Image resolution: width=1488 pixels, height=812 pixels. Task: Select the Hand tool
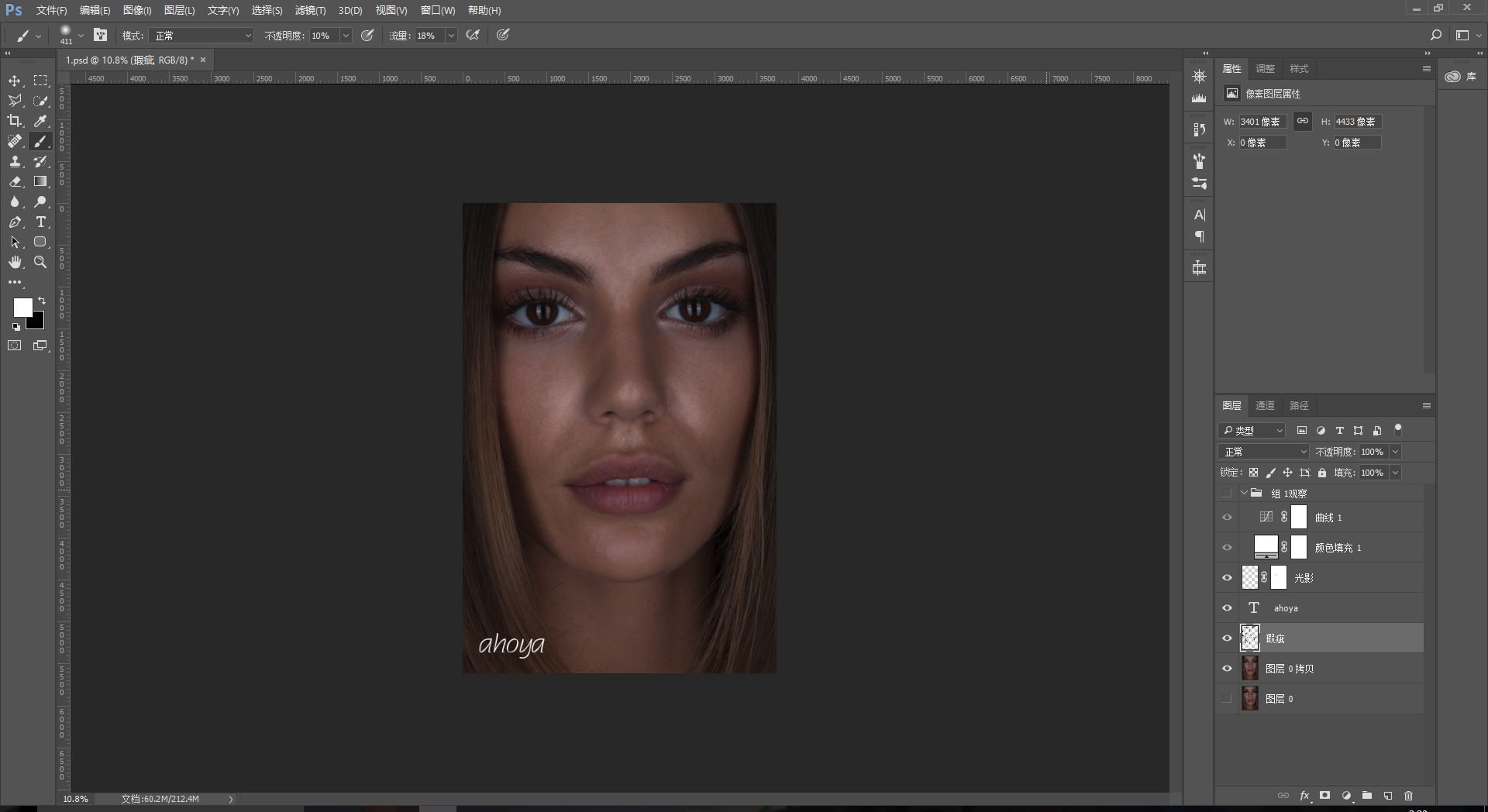pyautogui.click(x=15, y=262)
